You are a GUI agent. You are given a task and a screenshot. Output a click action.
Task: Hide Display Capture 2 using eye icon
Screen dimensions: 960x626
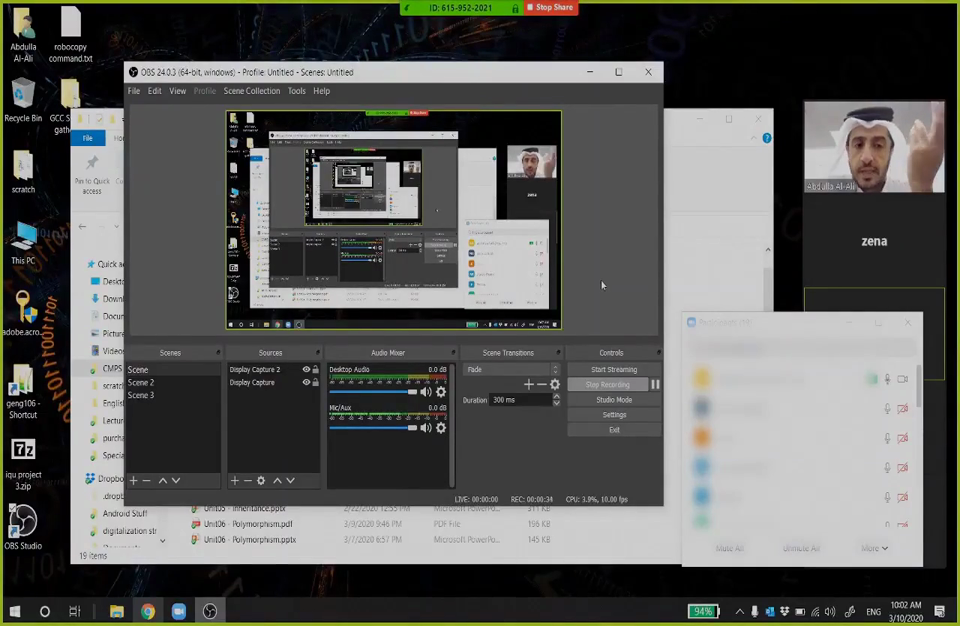tap(306, 370)
